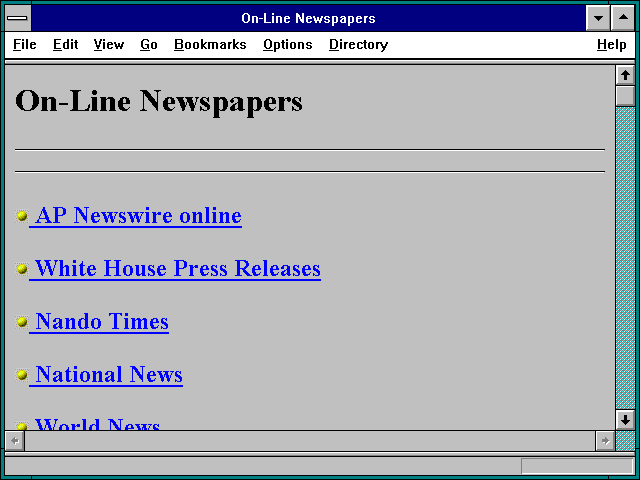
Task: Click the vertical scrollbar thumb
Action: click(625, 96)
